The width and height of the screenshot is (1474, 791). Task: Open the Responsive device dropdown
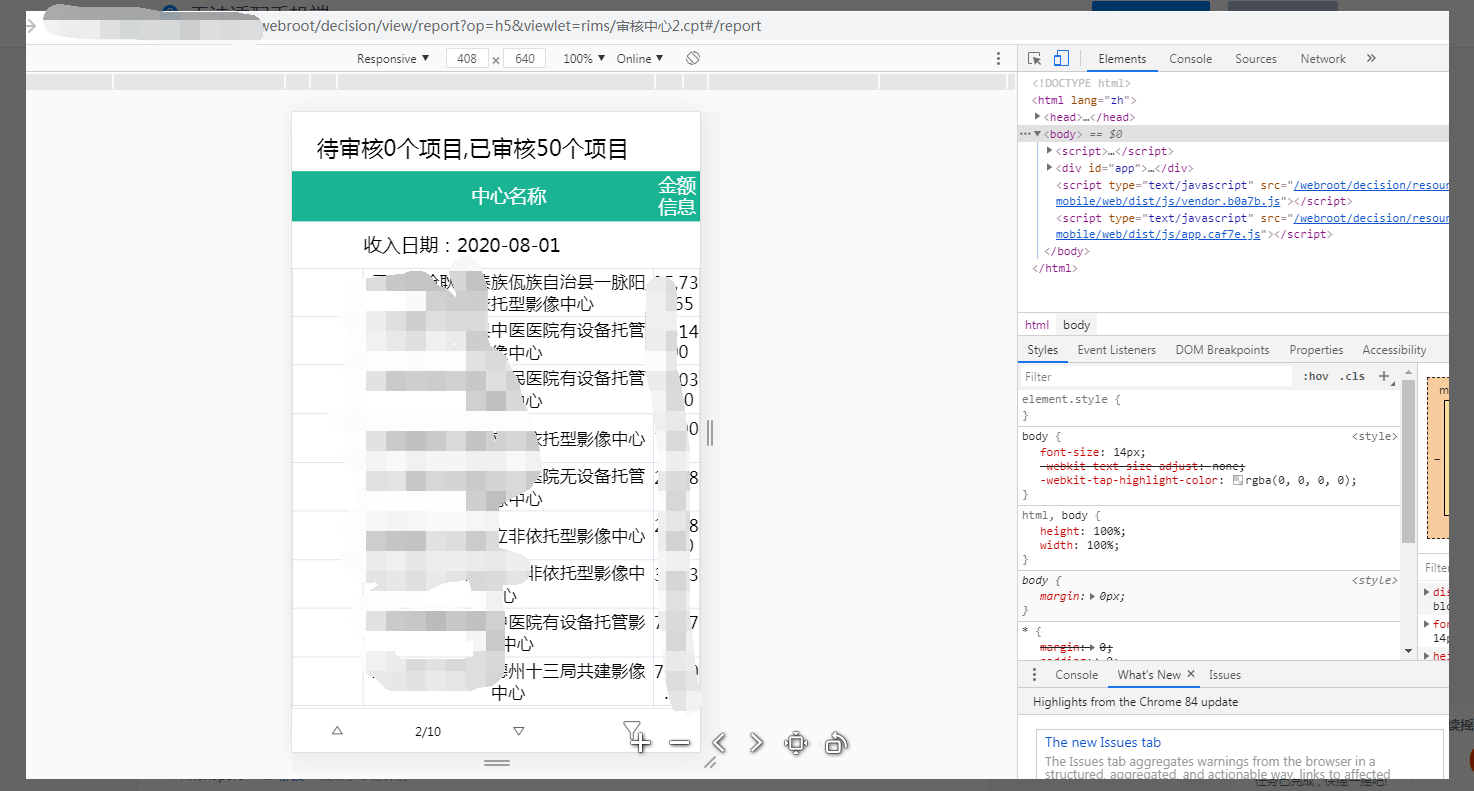[393, 59]
